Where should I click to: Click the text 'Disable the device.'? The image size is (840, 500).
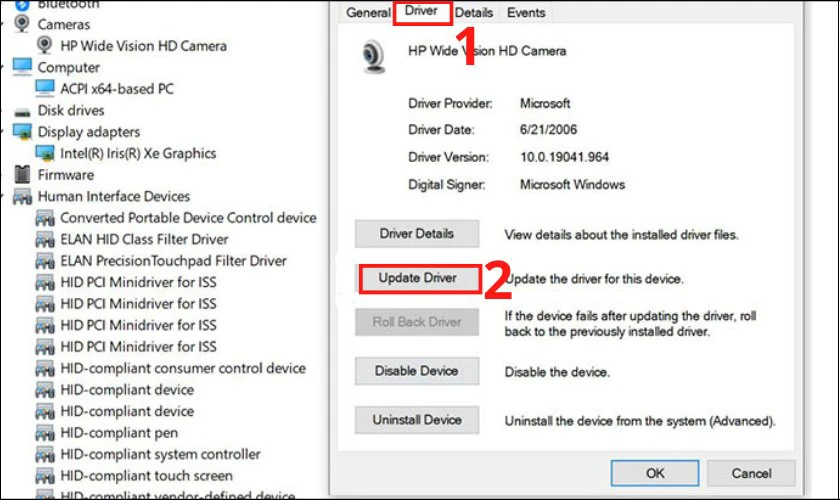(557, 372)
